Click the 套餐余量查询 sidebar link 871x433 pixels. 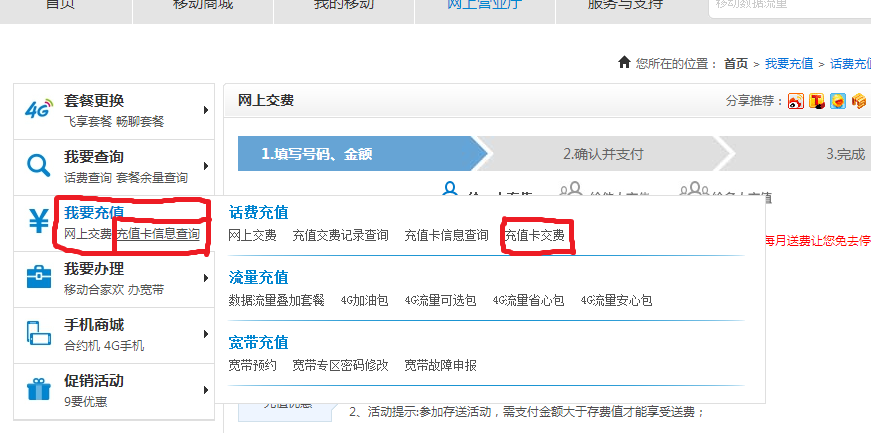pos(152,178)
